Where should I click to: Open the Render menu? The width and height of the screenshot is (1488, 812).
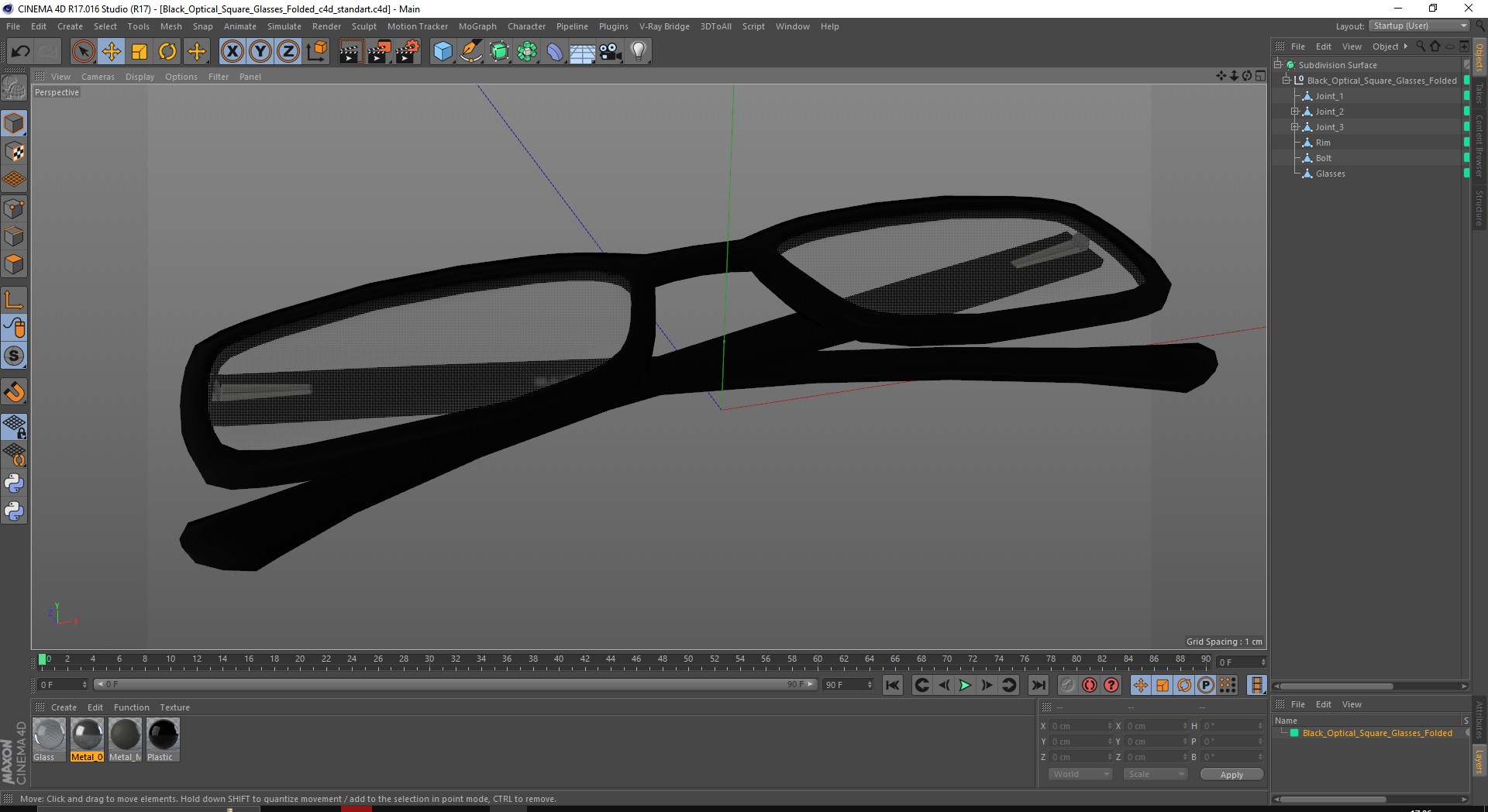tap(326, 26)
